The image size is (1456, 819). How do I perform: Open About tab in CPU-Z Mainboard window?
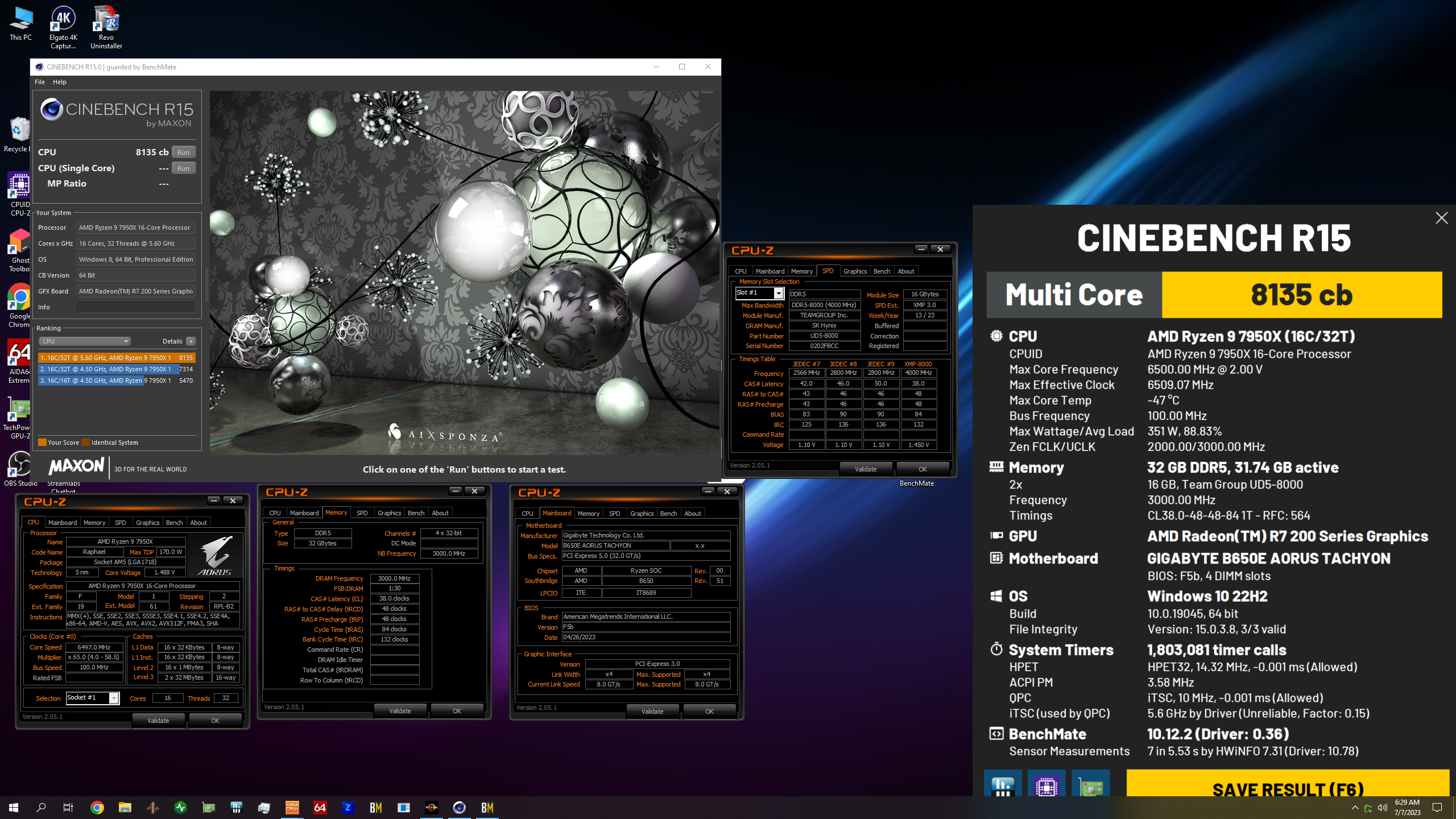pos(693,513)
